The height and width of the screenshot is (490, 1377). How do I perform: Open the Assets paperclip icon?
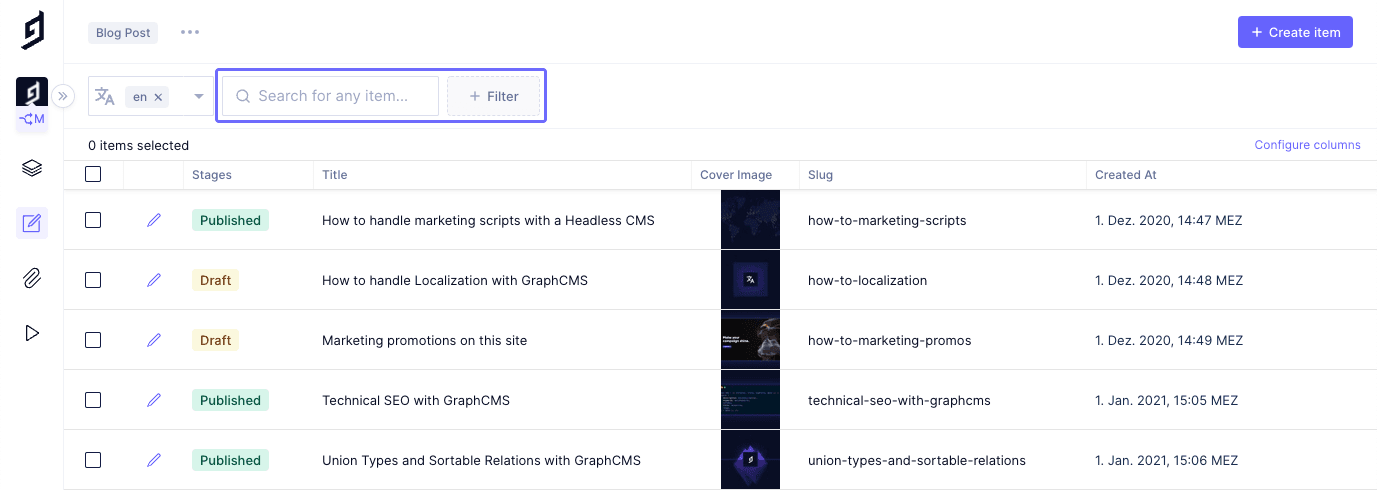(32, 278)
